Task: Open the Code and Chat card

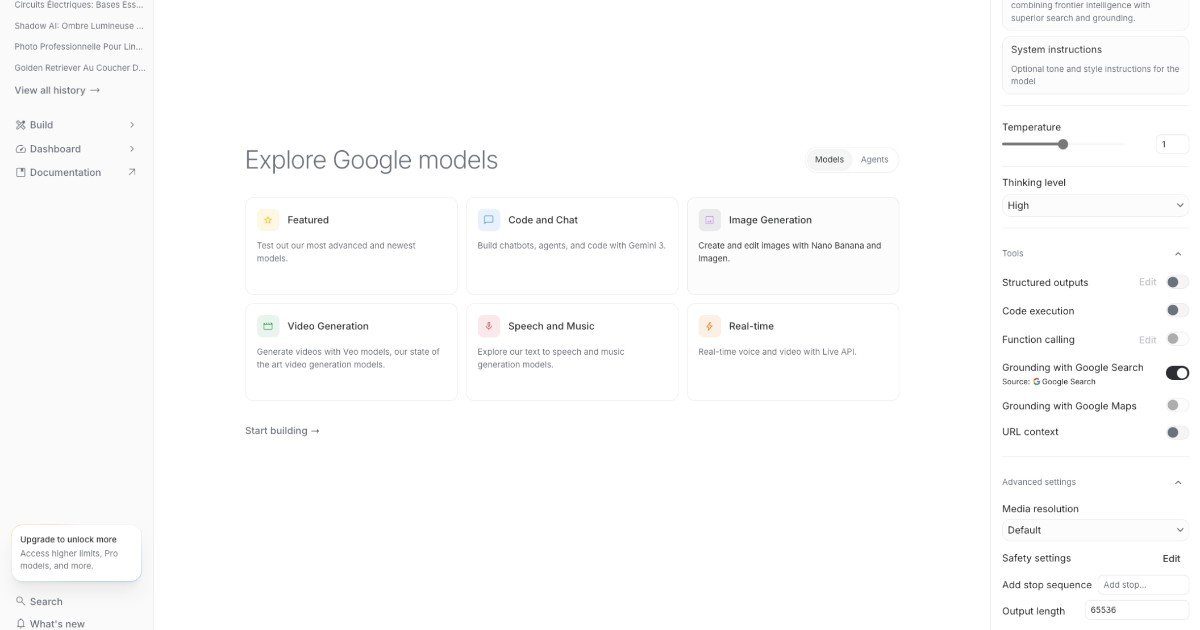Action: 572,246
